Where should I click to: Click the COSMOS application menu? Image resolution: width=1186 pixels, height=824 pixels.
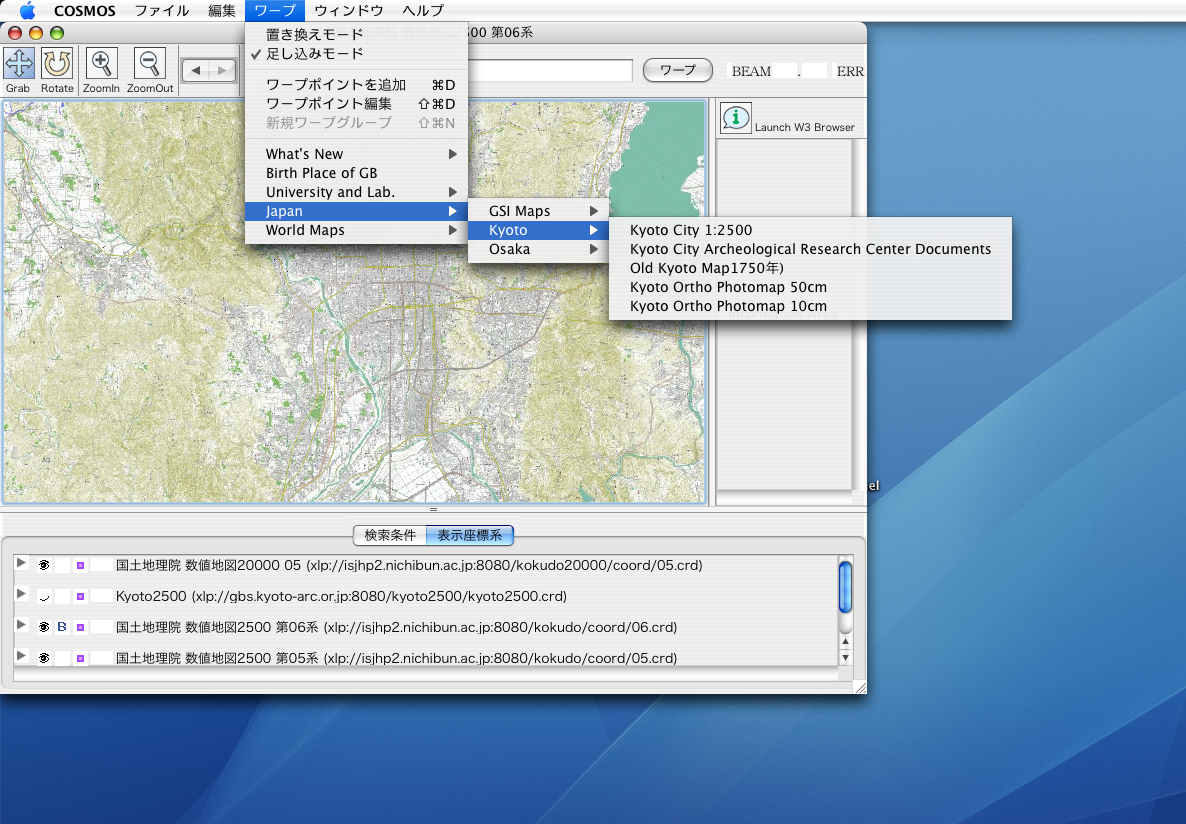[85, 11]
